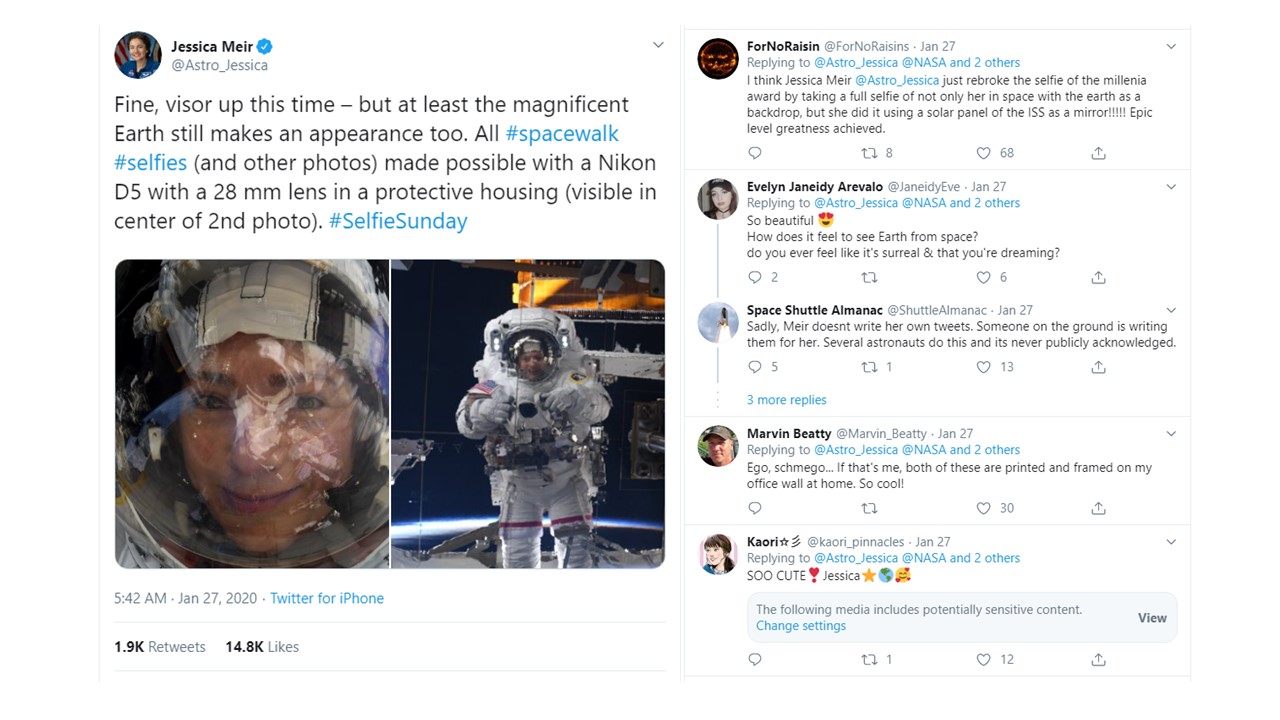This screenshot has width=1280, height=720.
Task: Like Evelyn Janeidy Arevalo's reply
Action: pos(983,277)
